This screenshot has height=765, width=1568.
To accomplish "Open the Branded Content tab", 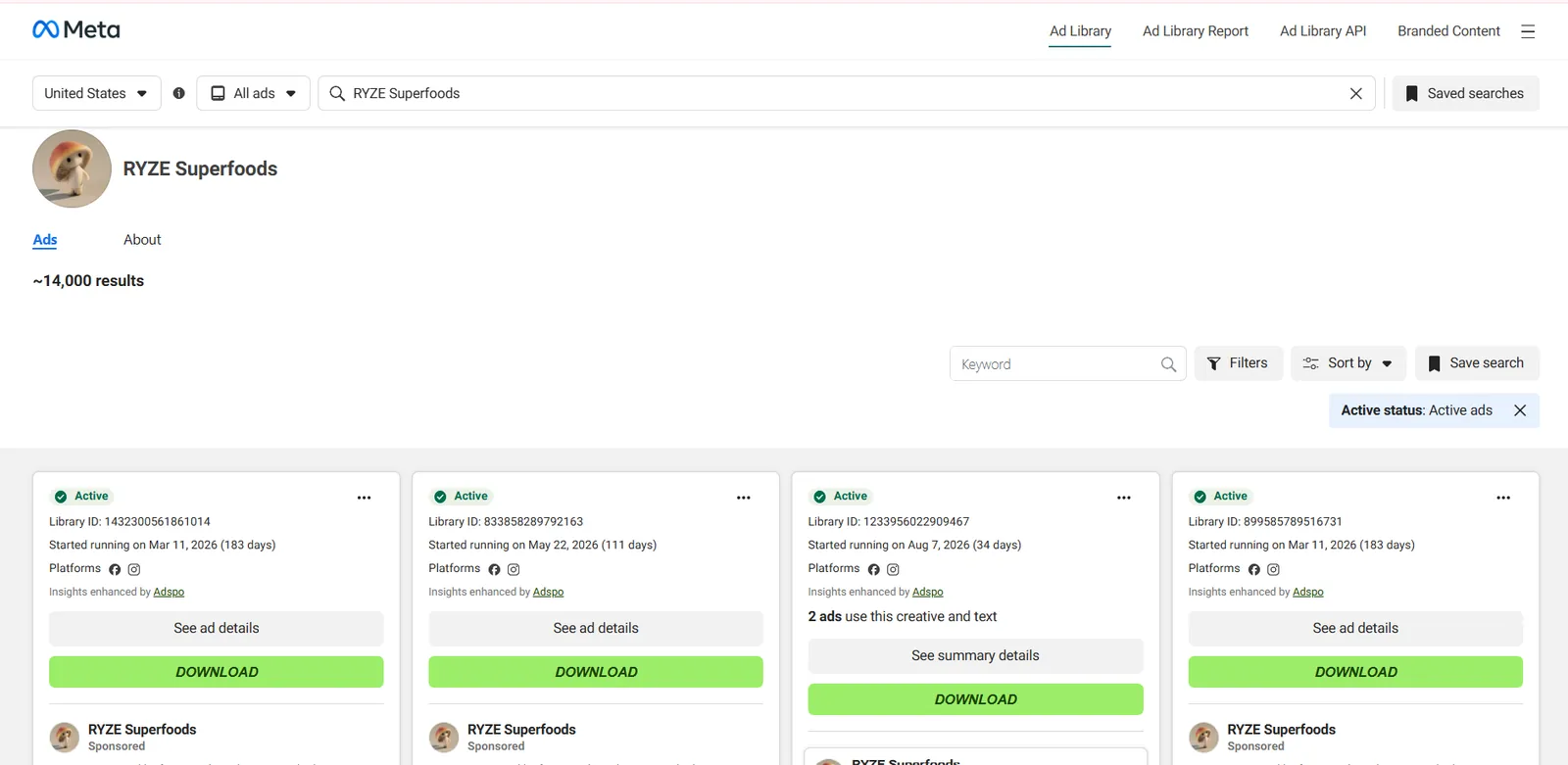I will click(x=1448, y=31).
